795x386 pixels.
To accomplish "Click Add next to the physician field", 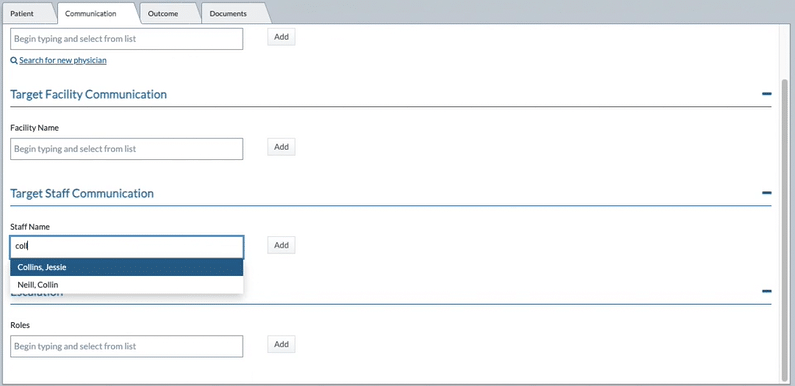I will click(x=281, y=37).
